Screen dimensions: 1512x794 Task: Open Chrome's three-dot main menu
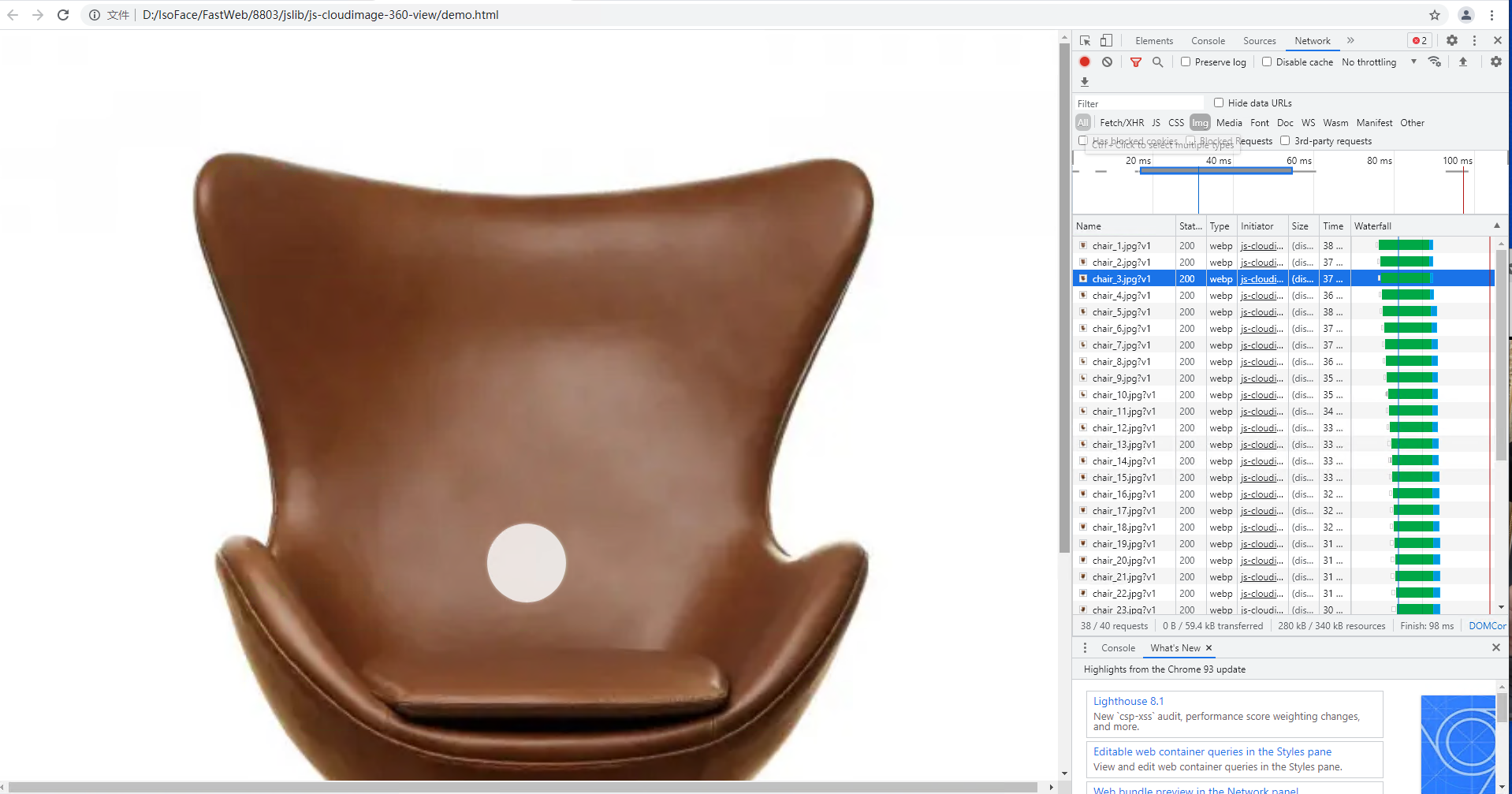(x=1492, y=15)
